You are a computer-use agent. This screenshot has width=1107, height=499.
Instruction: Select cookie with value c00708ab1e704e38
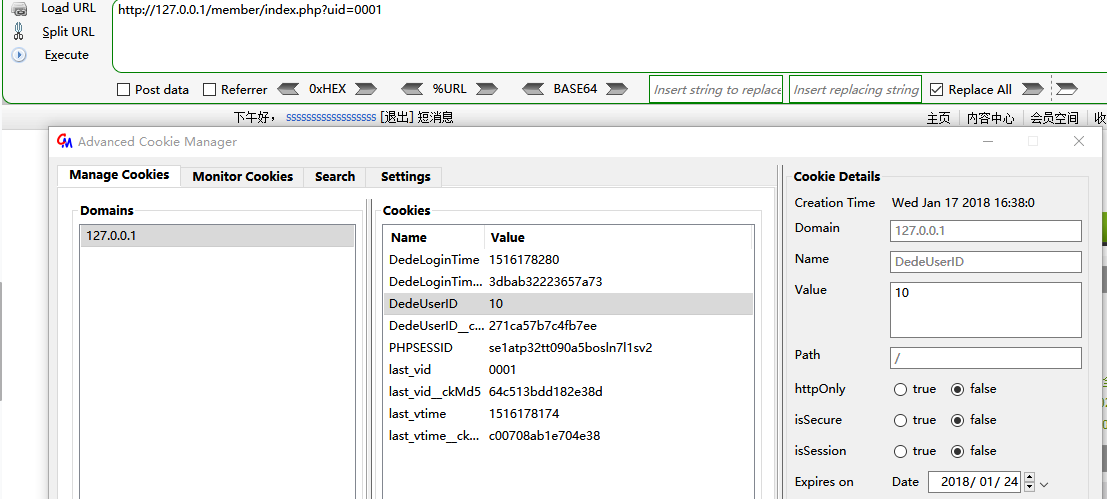coord(568,435)
